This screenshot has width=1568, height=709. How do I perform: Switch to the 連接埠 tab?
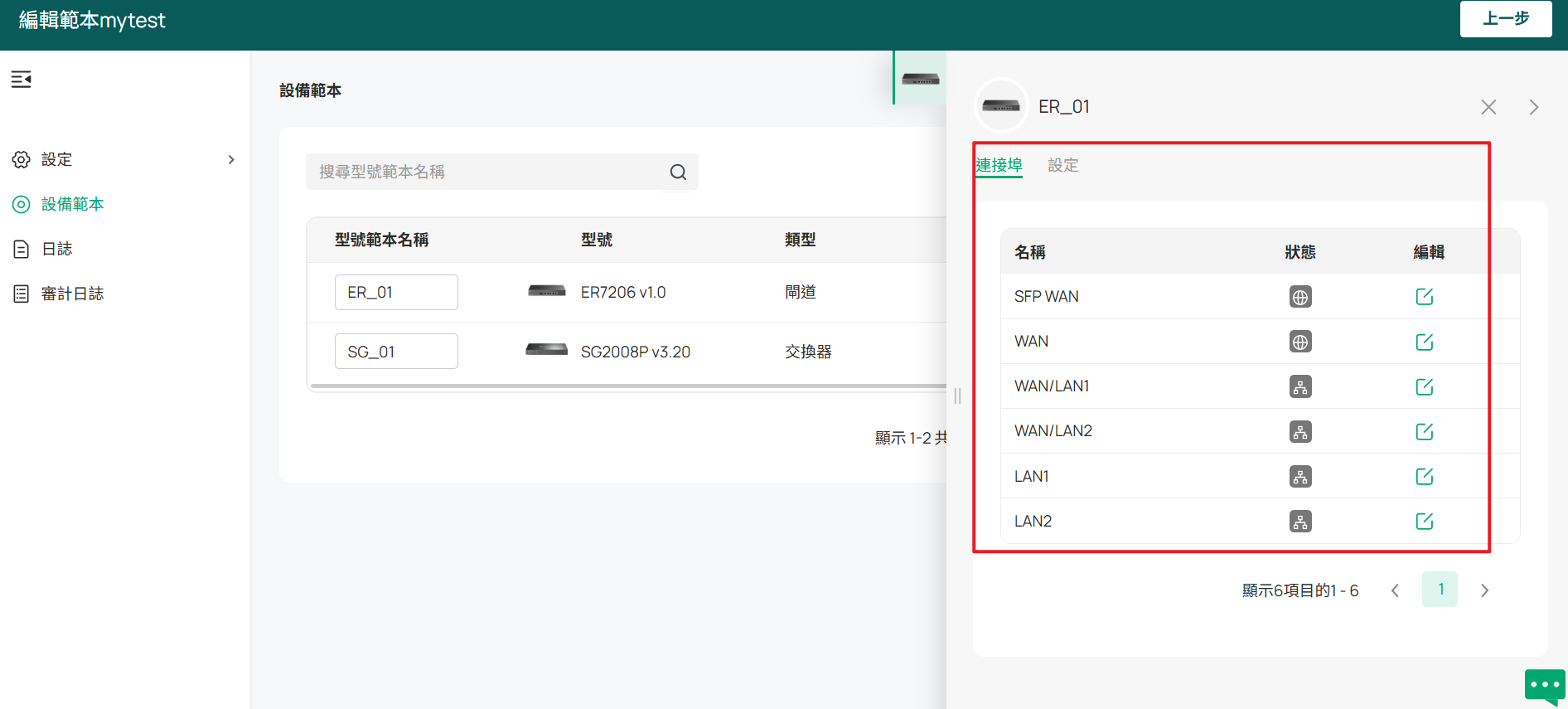pos(999,165)
